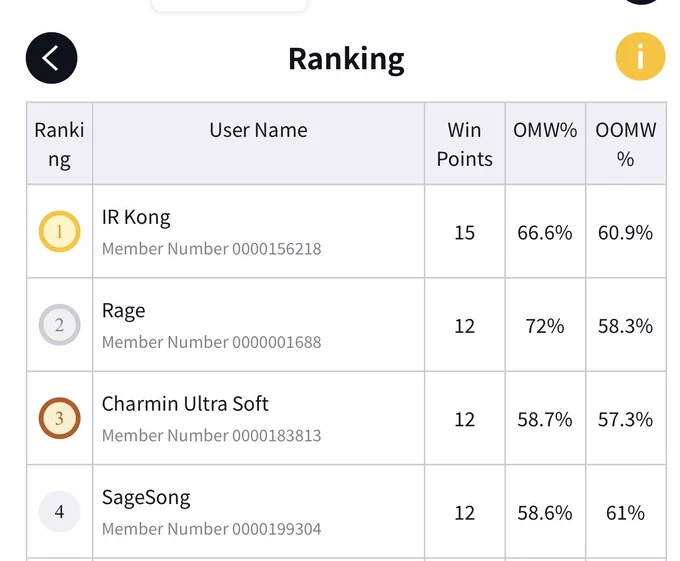Viewport: 680px width, 561px height.
Task: Open Rage player entry
Action: pos(124,311)
